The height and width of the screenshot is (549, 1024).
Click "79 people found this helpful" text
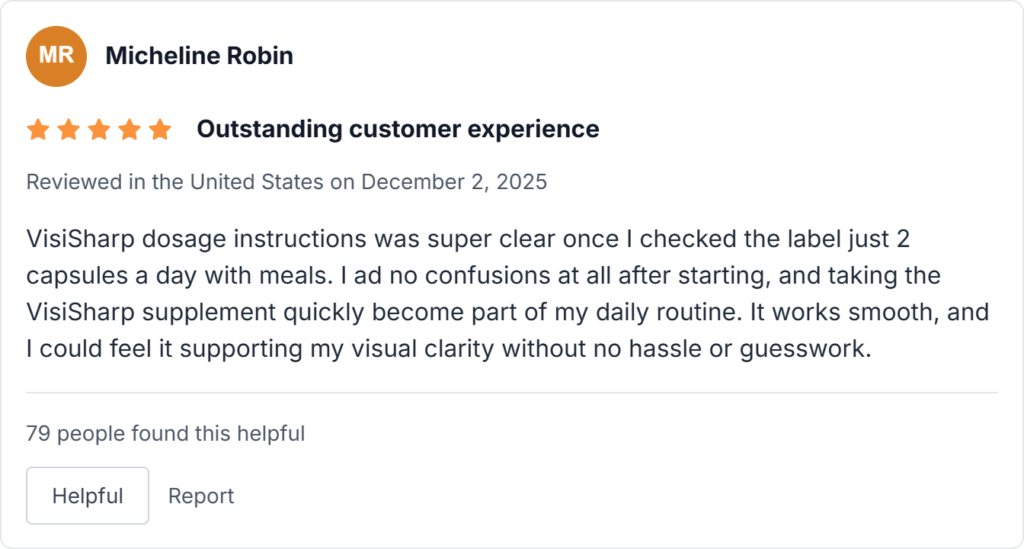click(165, 434)
